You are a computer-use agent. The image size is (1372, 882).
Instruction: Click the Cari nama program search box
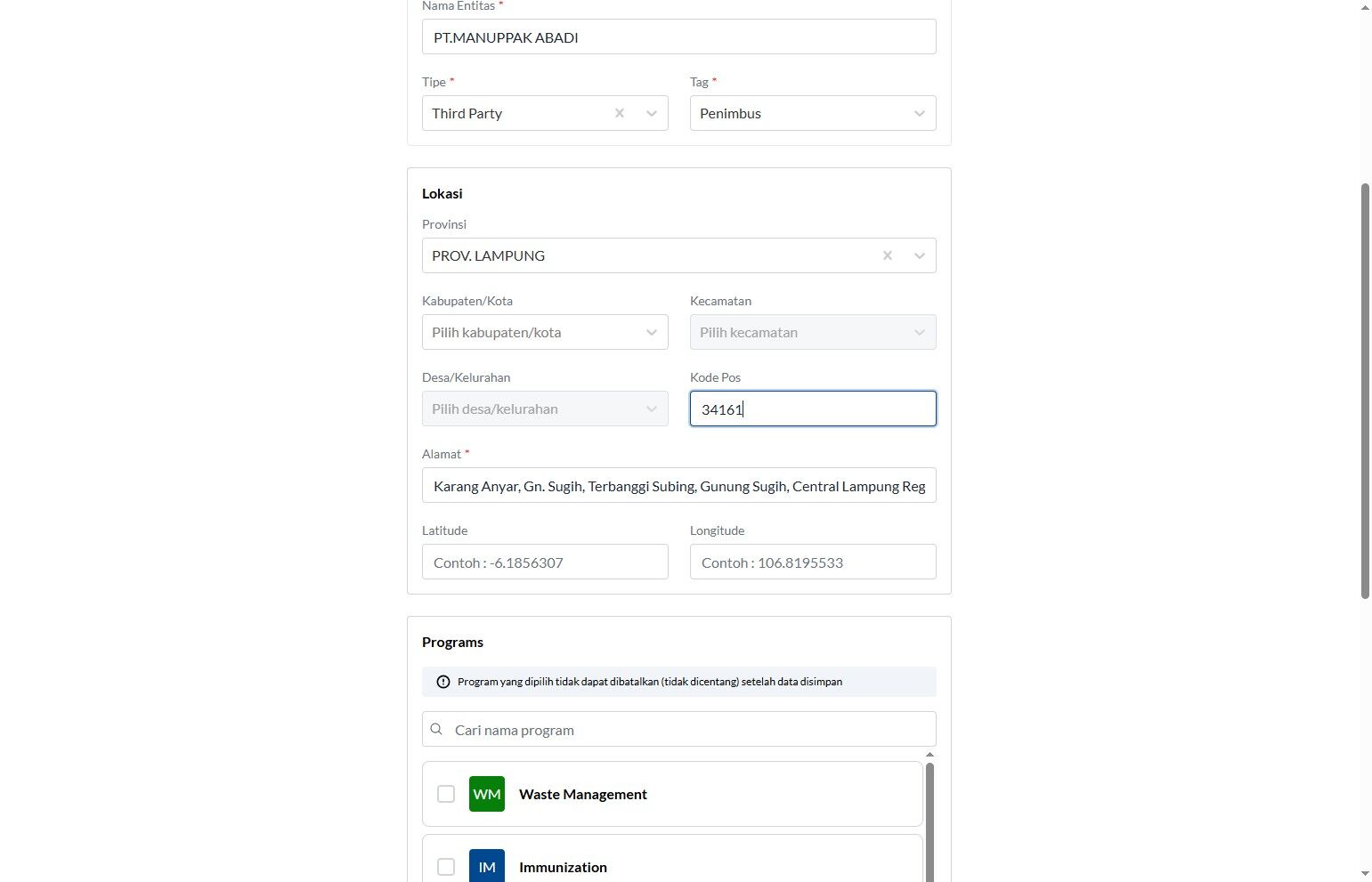tap(679, 729)
